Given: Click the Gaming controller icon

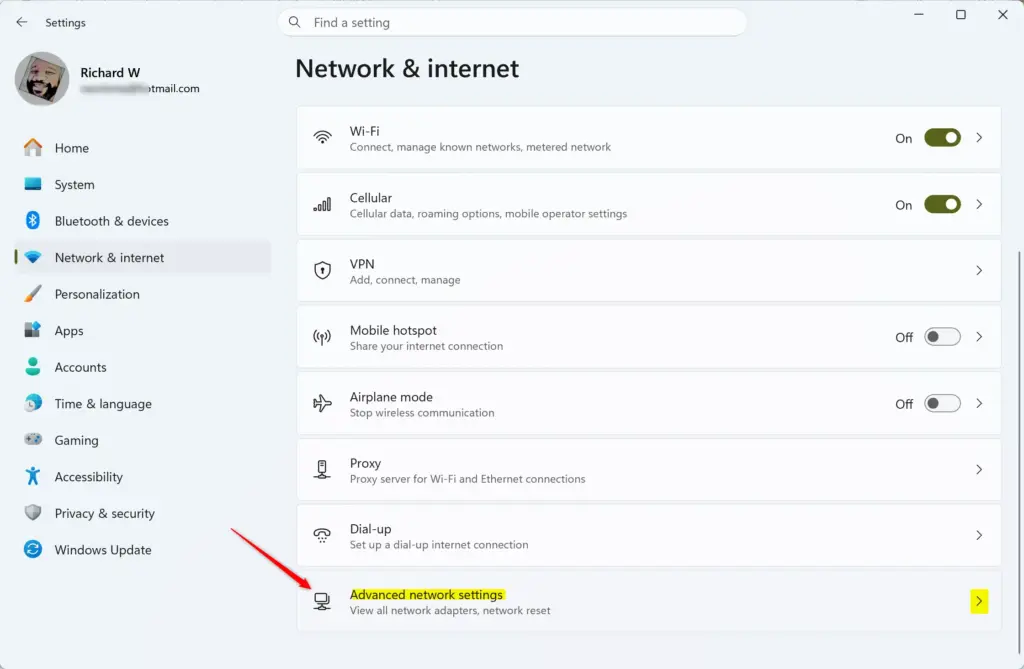Looking at the screenshot, I should (x=33, y=440).
